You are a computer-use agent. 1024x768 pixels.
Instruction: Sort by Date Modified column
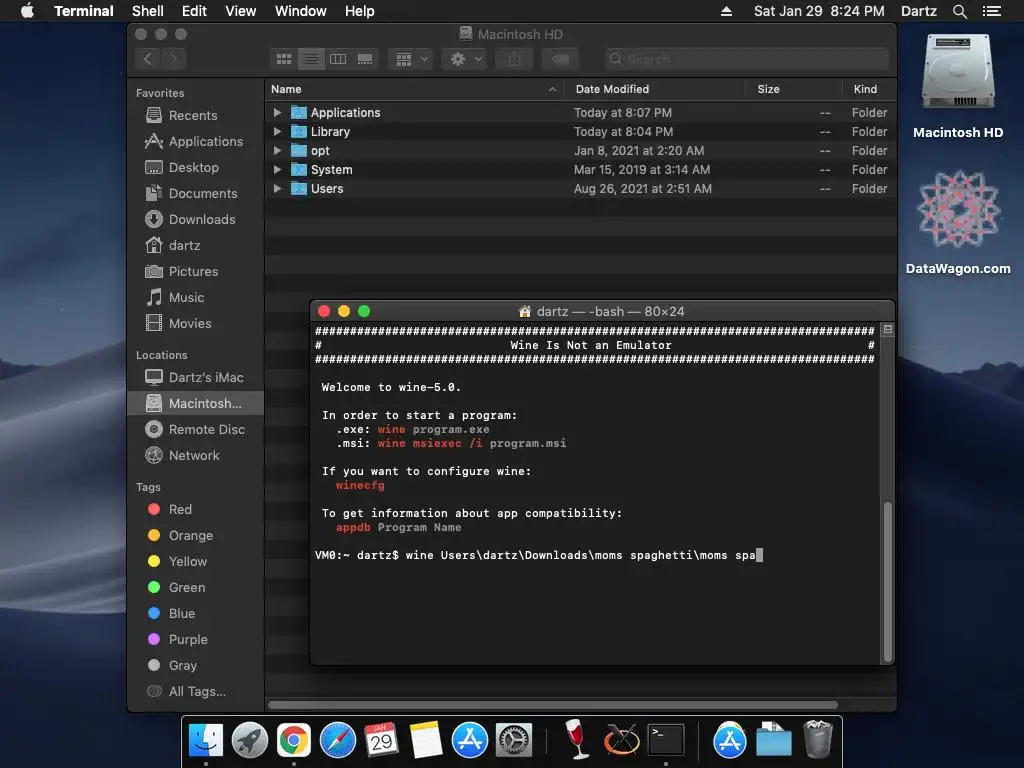pos(654,89)
